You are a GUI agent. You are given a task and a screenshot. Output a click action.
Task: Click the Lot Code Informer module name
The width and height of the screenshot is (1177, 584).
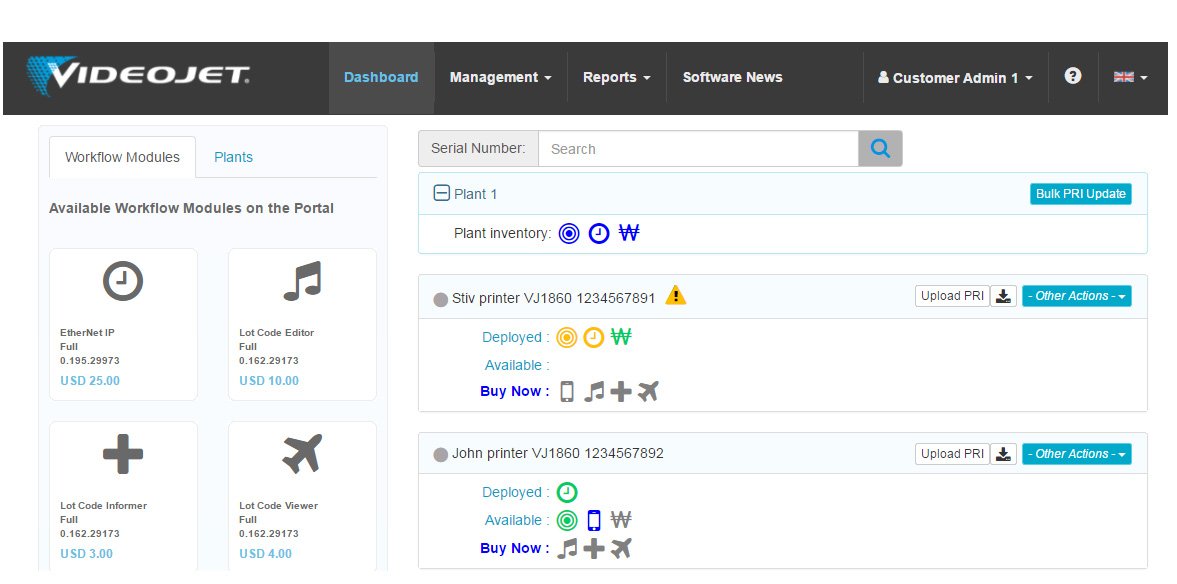(104, 506)
